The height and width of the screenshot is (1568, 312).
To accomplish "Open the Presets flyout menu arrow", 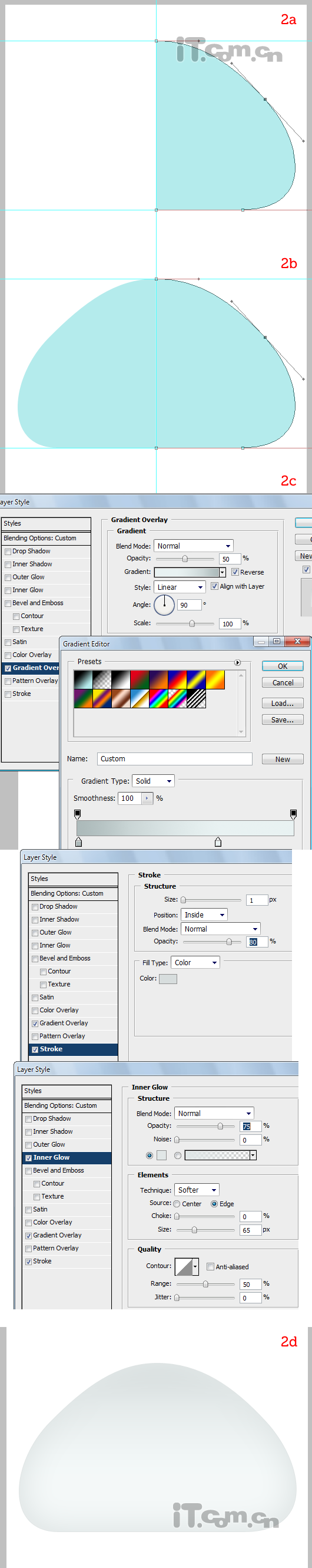I will (238, 662).
